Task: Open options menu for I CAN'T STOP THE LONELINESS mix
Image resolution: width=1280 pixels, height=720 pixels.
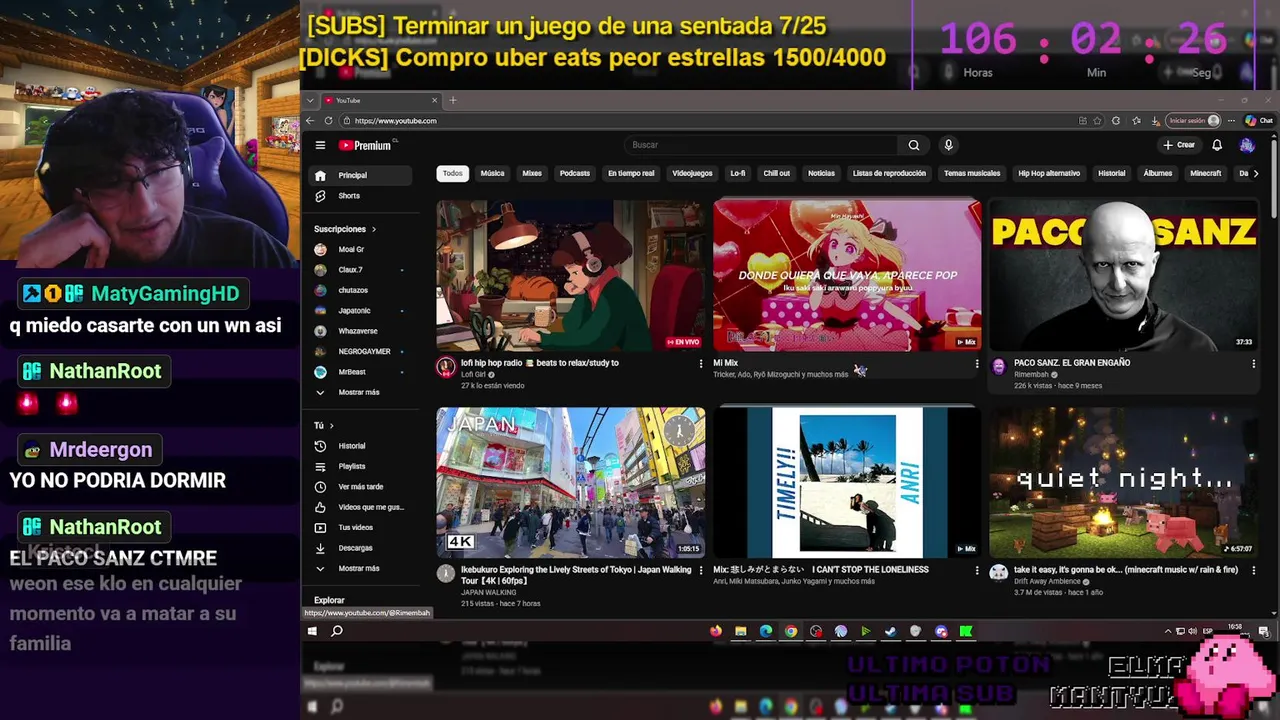Action: [977, 570]
